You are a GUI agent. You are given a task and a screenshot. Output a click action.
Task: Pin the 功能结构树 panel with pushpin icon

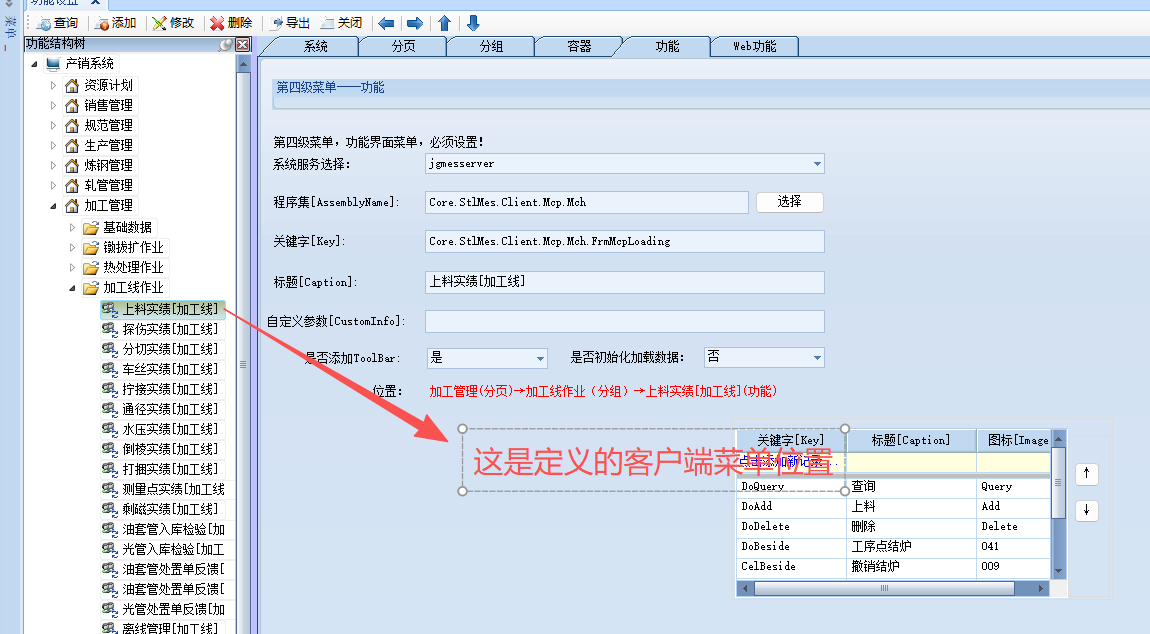(x=227, y=44)
